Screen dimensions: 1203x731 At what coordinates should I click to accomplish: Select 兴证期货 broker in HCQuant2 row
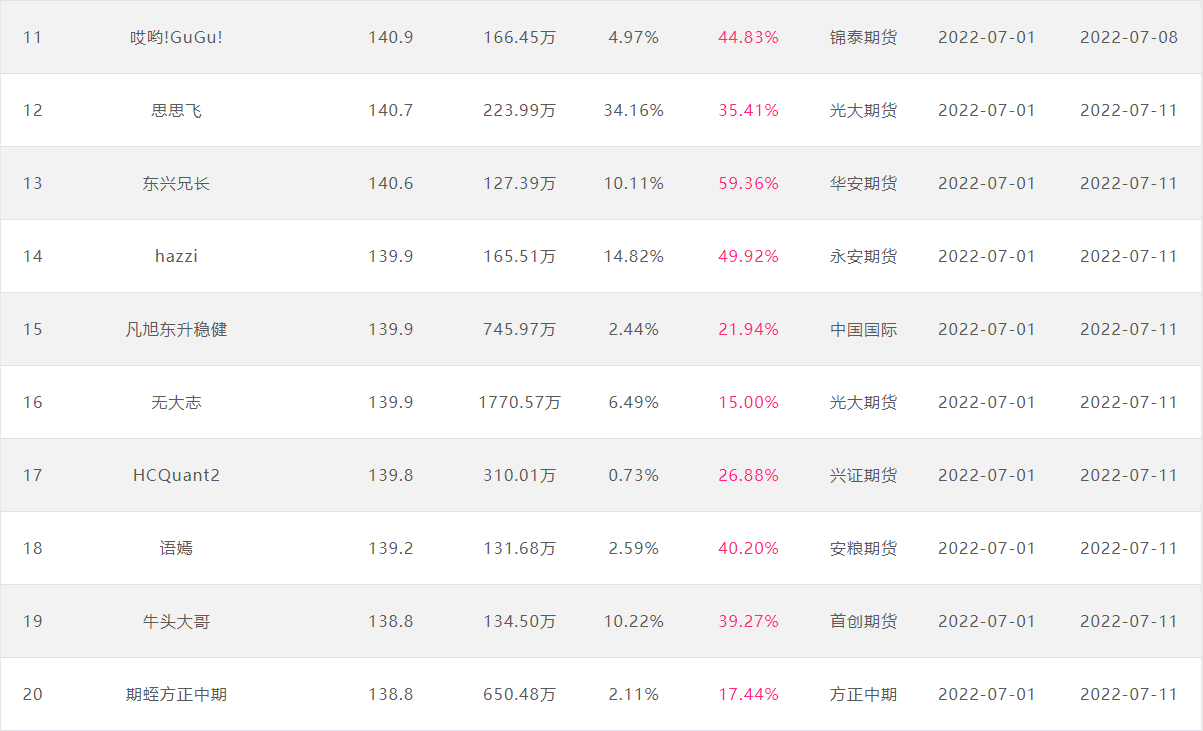pyautogui.click(x=863, y=475)
